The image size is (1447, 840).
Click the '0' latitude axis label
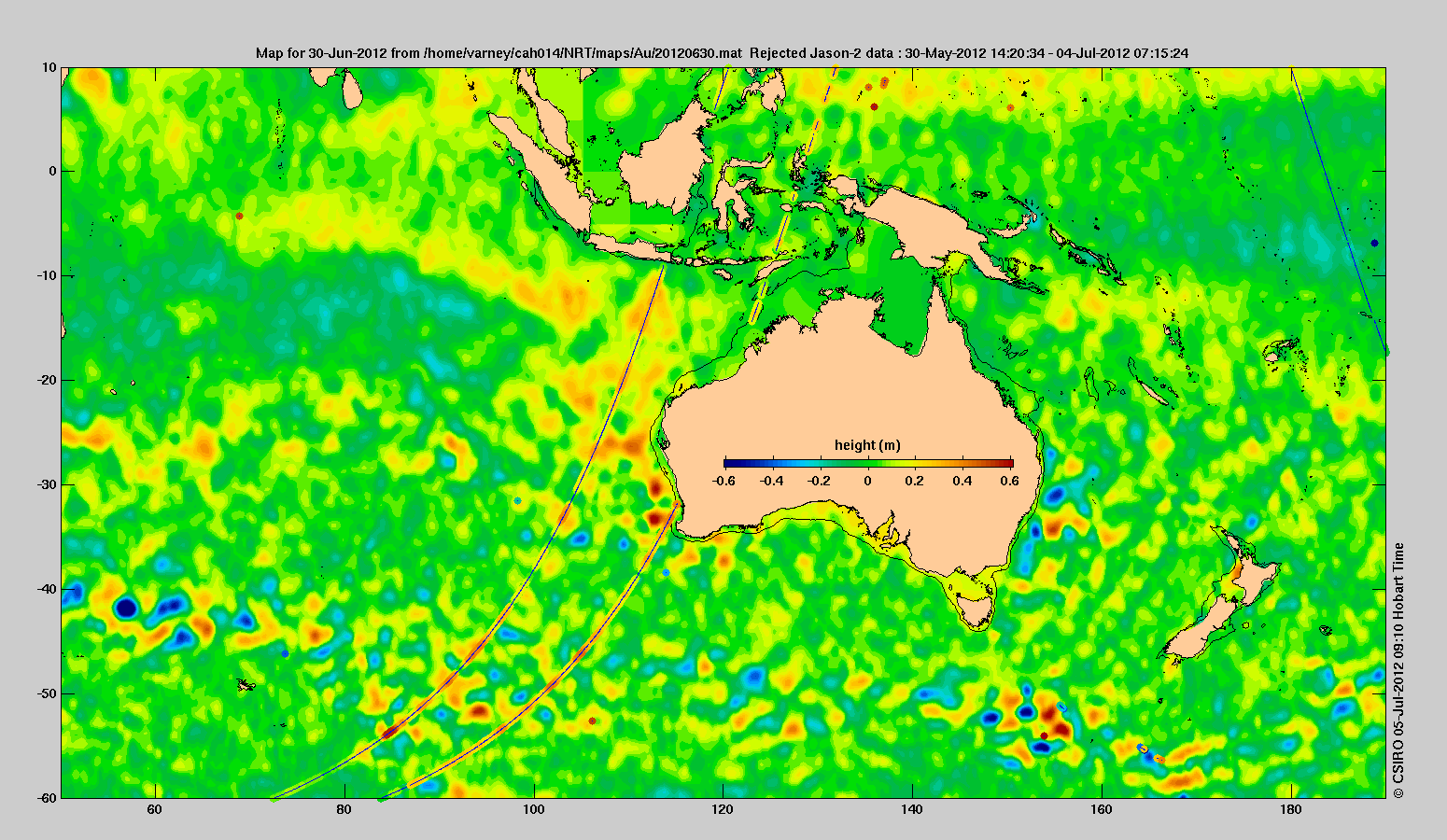pyautogui.click(x=53, y=172)
